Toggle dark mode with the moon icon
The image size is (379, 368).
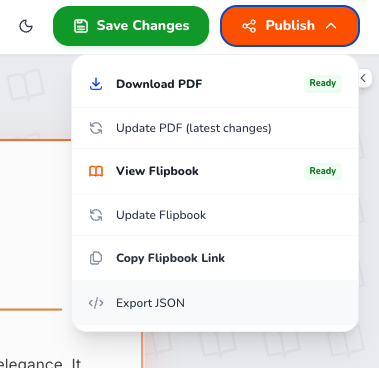click(26, 26)
